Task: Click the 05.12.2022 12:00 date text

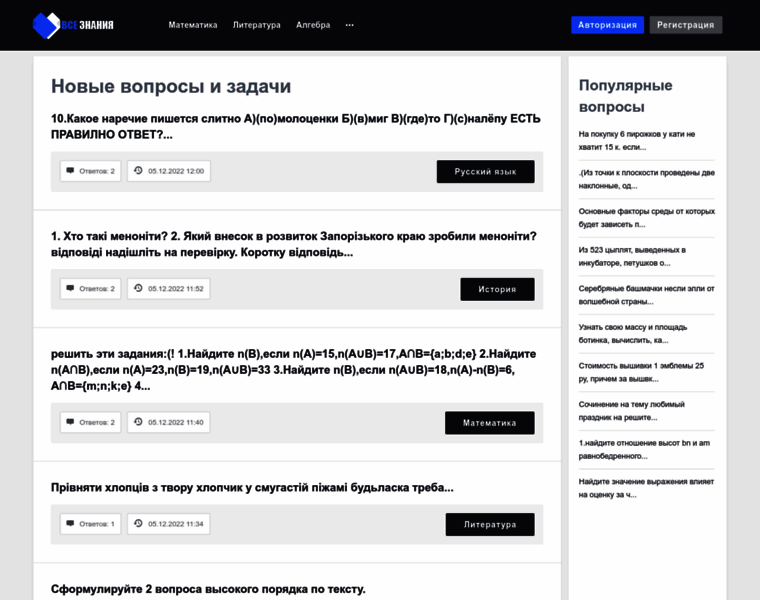Action: 176,171
